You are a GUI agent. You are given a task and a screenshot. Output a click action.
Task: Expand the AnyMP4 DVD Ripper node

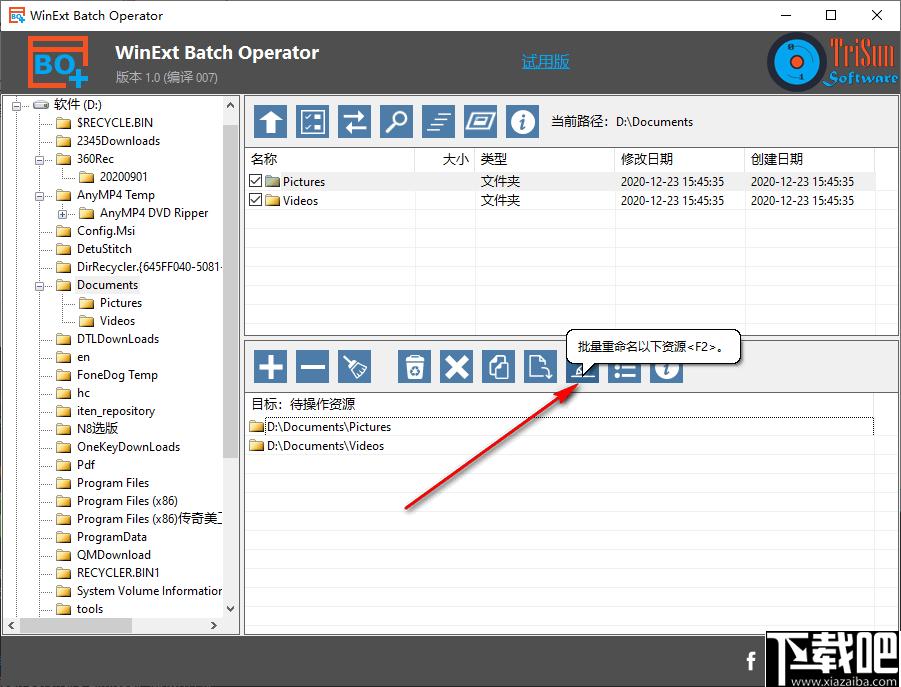[x=62, y=214]
